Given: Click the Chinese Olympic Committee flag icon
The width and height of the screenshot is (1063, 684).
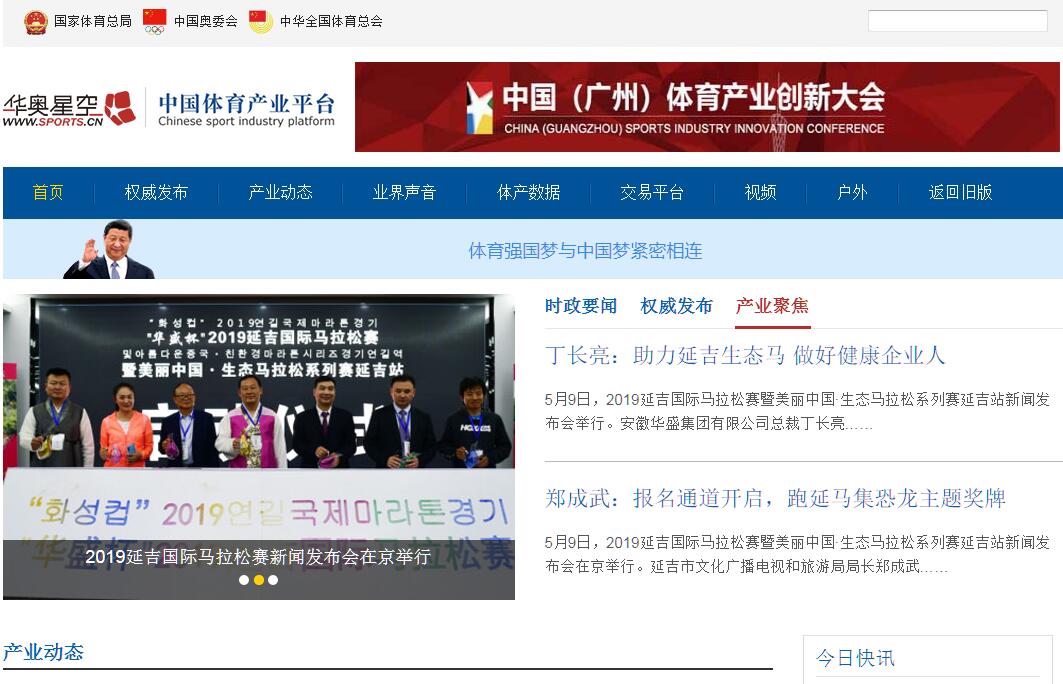Looking at the screenshot, I should (155, 22).
